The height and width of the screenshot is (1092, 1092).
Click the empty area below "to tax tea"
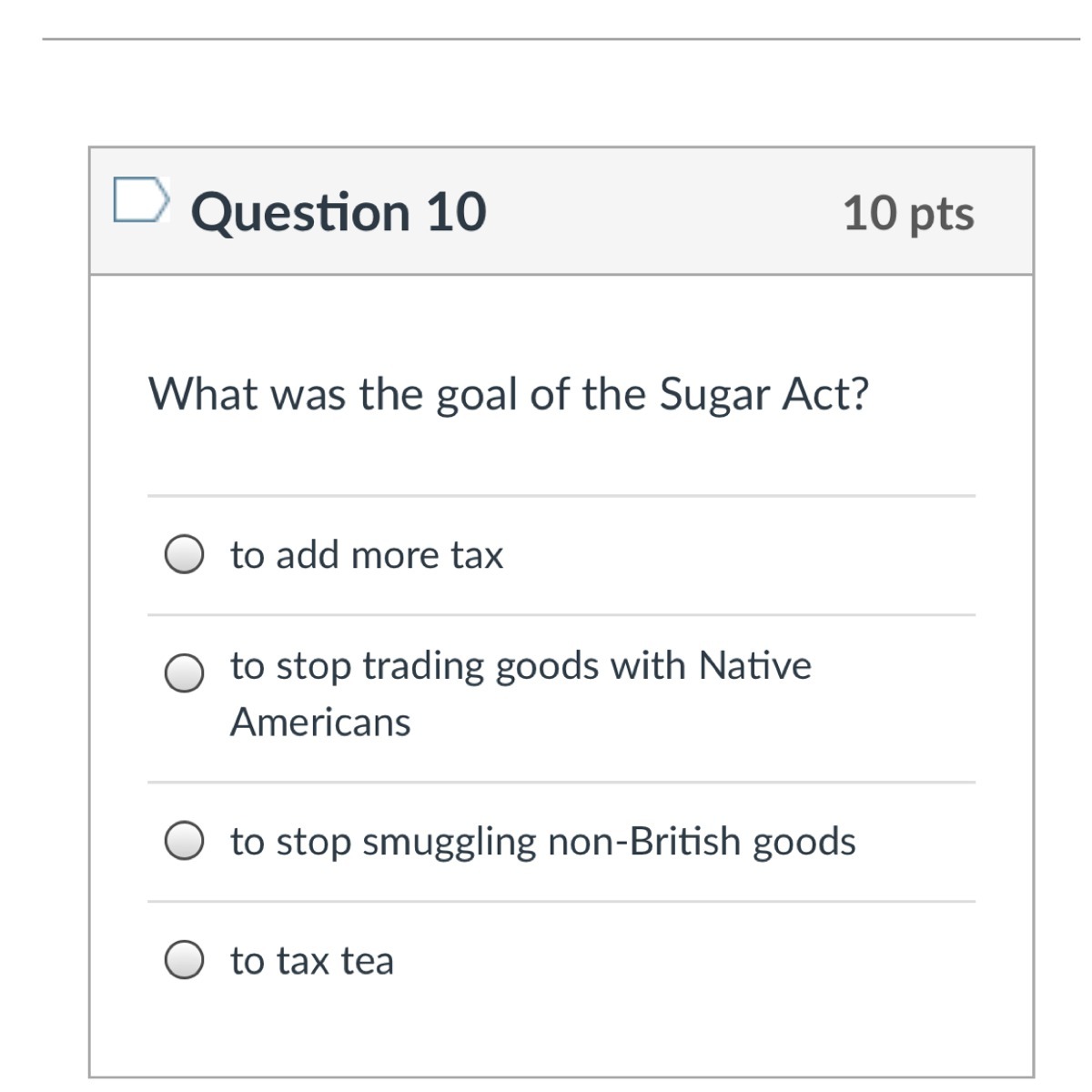(x=561, y=1028)
